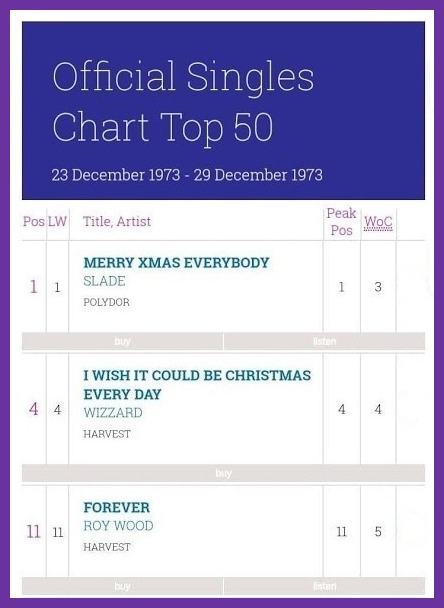Click the buy button under Merry Xmas Everybody

(123, 341)
